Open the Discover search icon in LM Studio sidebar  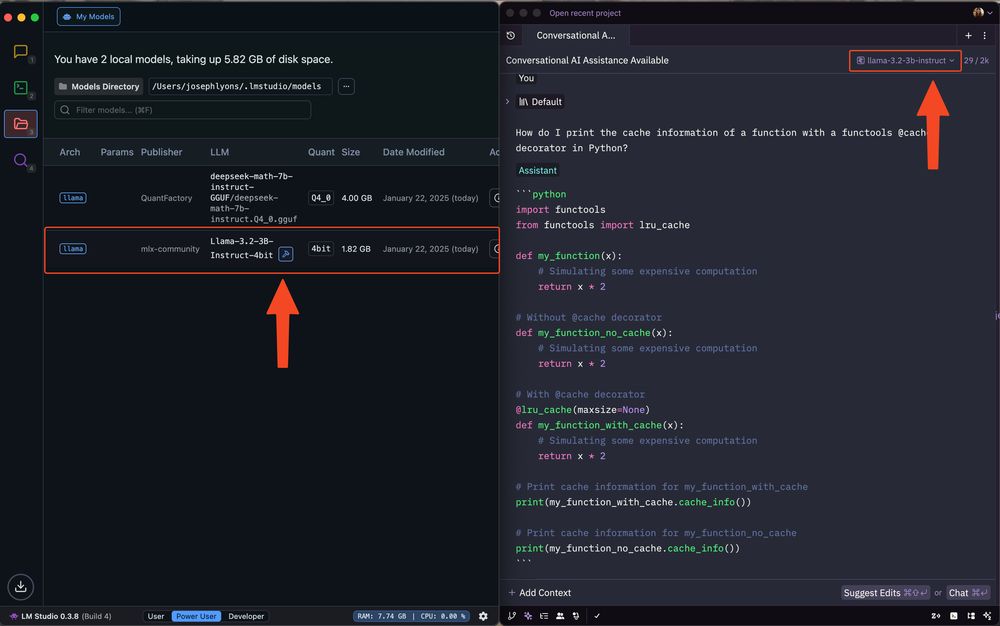click(20, 160)
